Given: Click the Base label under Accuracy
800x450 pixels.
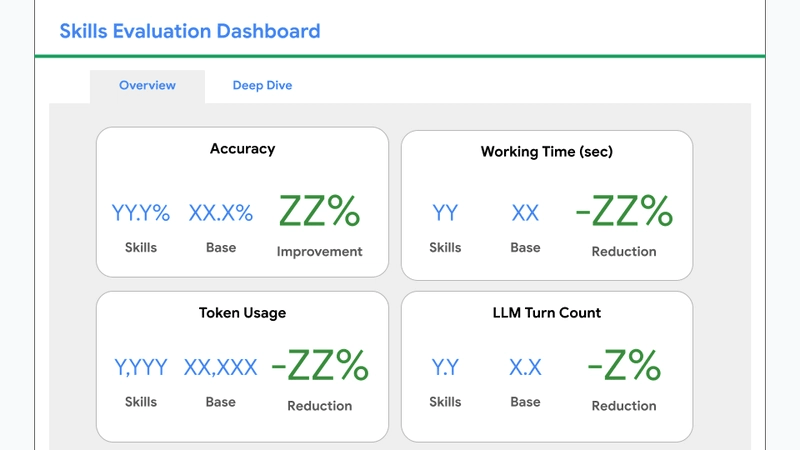Looking at the screenshot, I should (220, 247).
